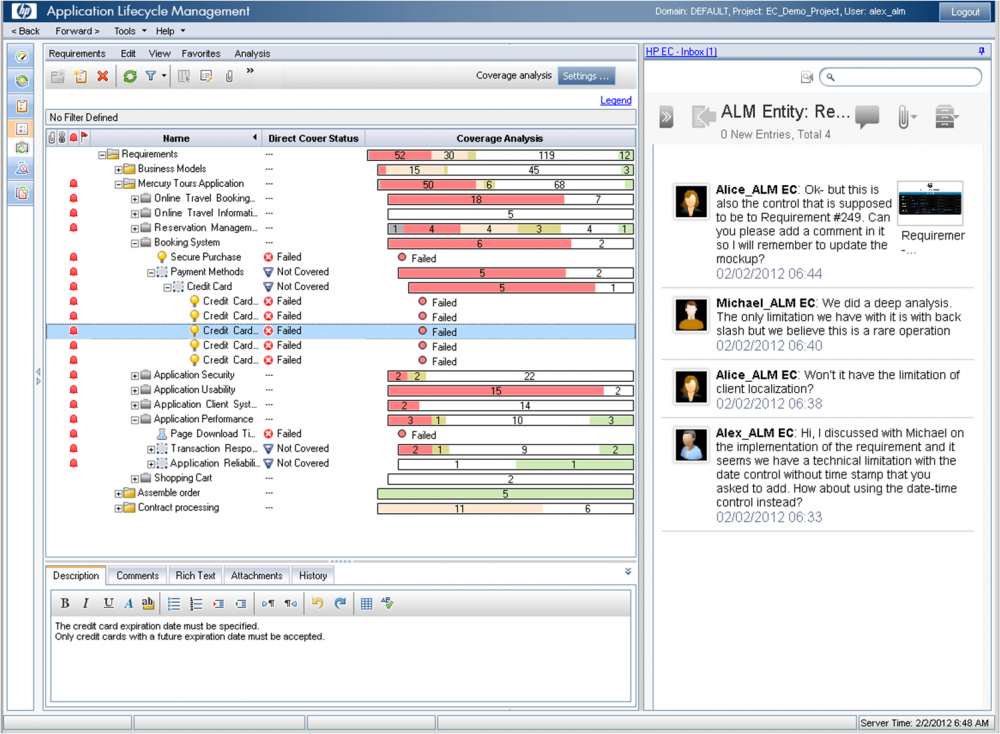Click the speech bubble comment icon
The image size is (1000, 734).
[x=867, y=117]
